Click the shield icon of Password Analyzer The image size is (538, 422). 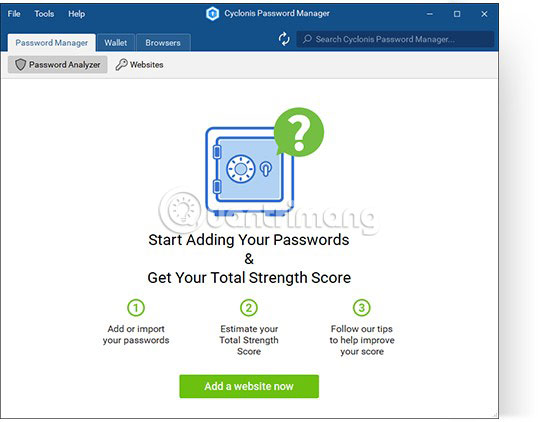point(20,65)
